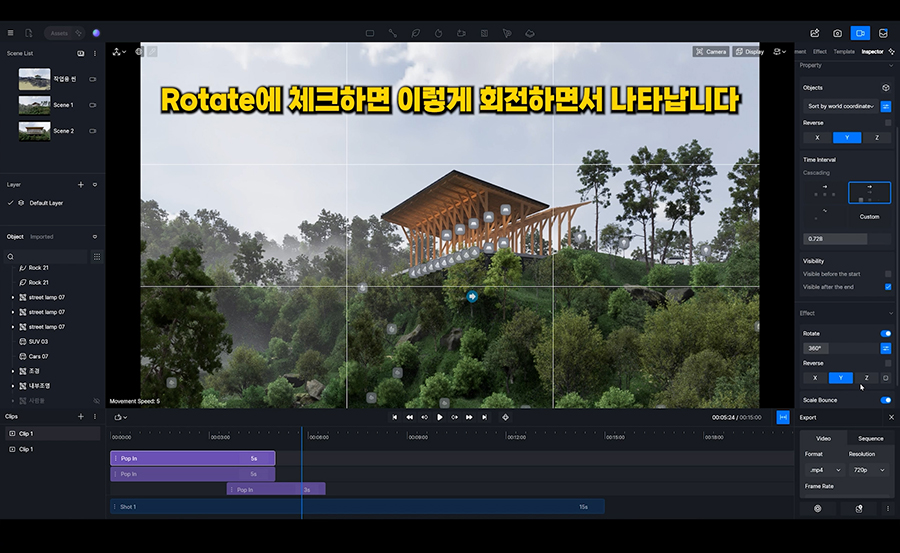Click the purple sphere icon in top bar
The width and height of the screenshot is (900, 553).
[x=96, y=33]
